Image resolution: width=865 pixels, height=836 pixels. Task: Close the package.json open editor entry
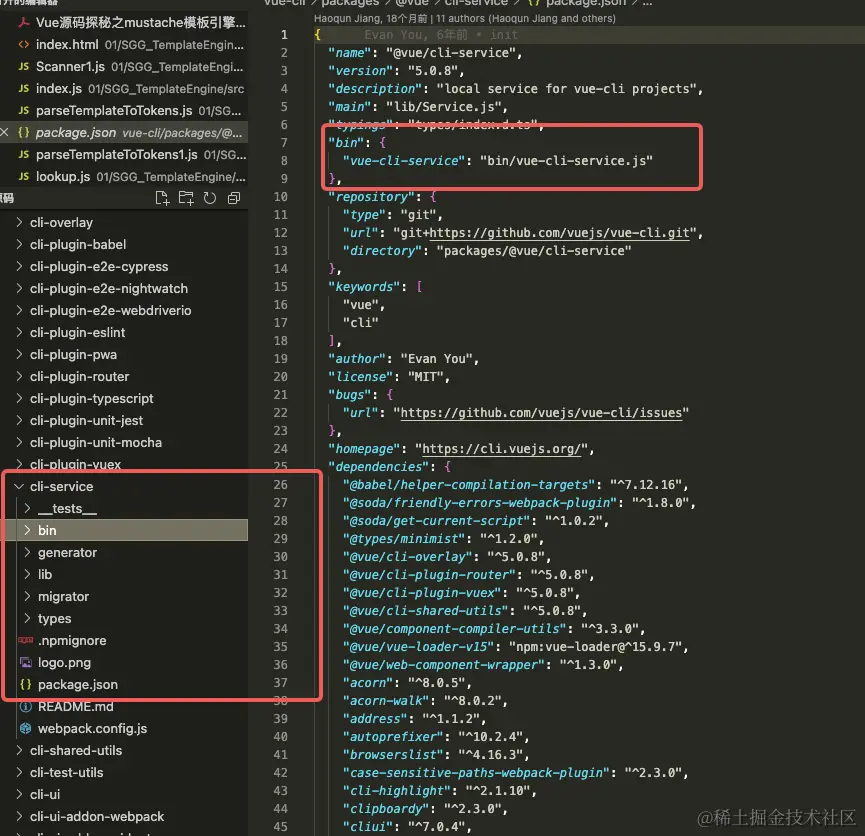4,132
